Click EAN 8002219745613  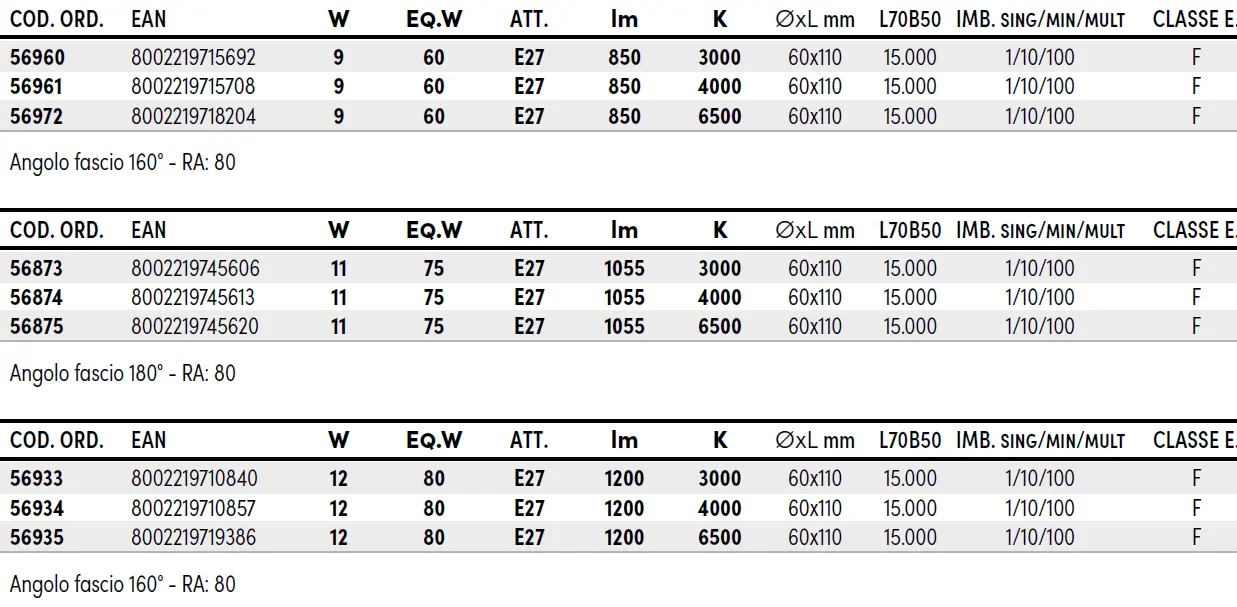(x=193, y=298)
